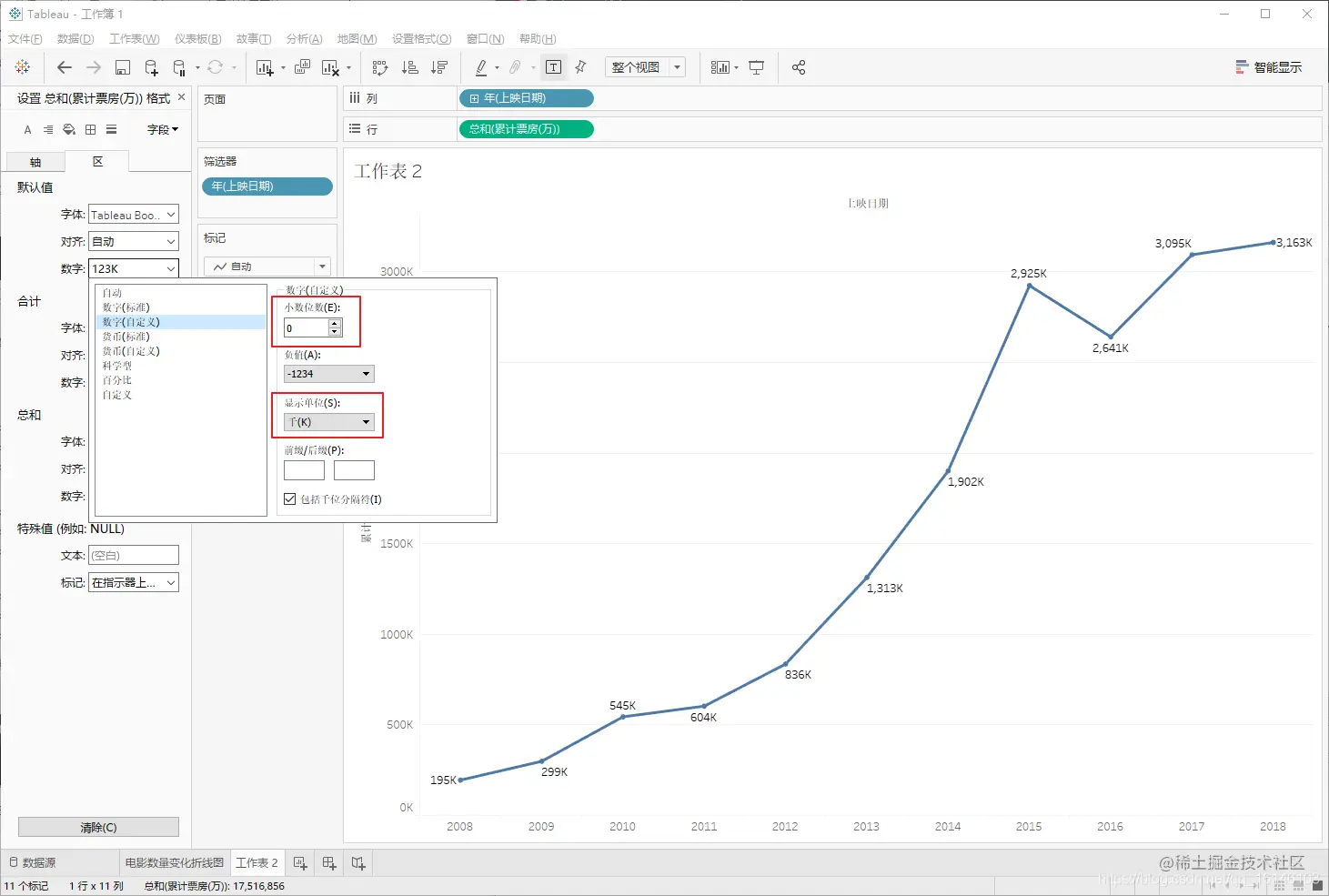Open the 字段 dropdown in format pane
This screenshot has width=1329, height=896.
(163, 130)
